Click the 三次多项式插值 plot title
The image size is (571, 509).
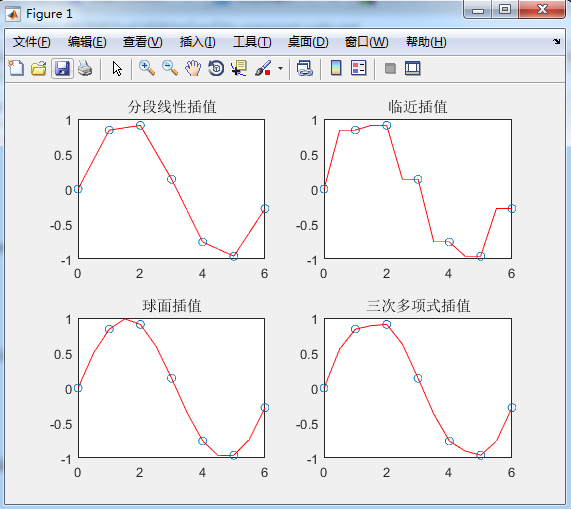point(418,305)
